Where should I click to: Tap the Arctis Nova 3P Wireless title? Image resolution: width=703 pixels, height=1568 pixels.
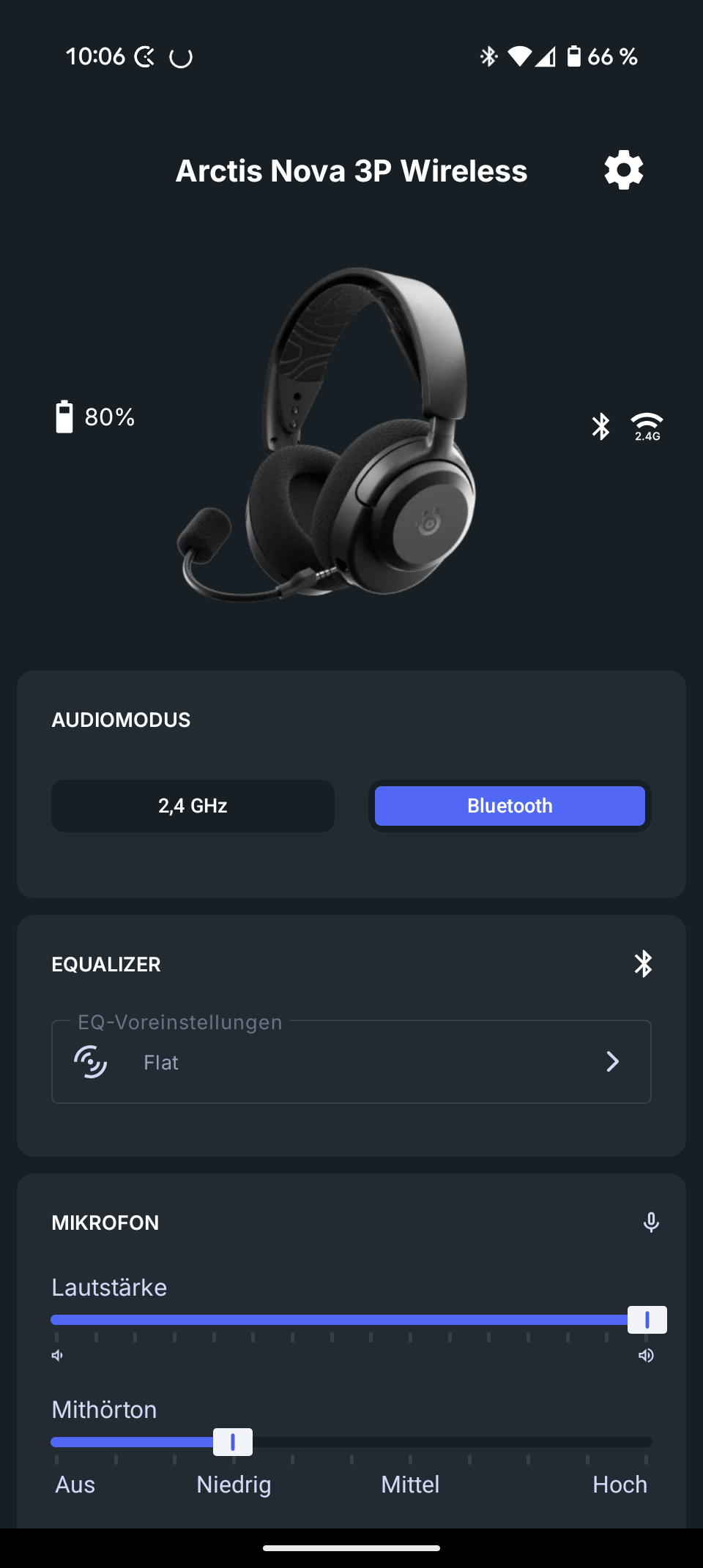tap(351, 171)
